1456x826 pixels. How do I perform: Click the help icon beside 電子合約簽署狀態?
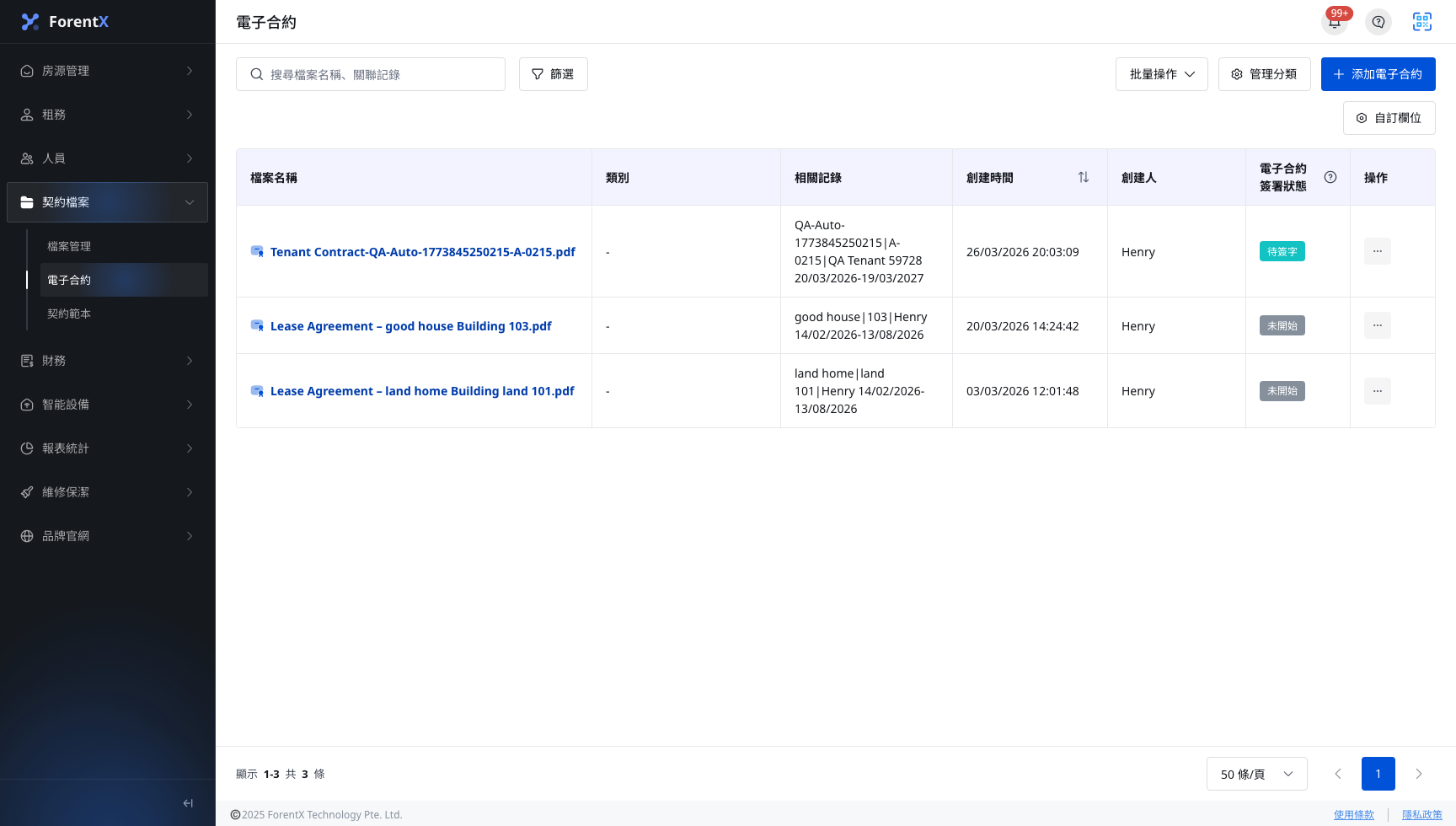click(1330, 177)
